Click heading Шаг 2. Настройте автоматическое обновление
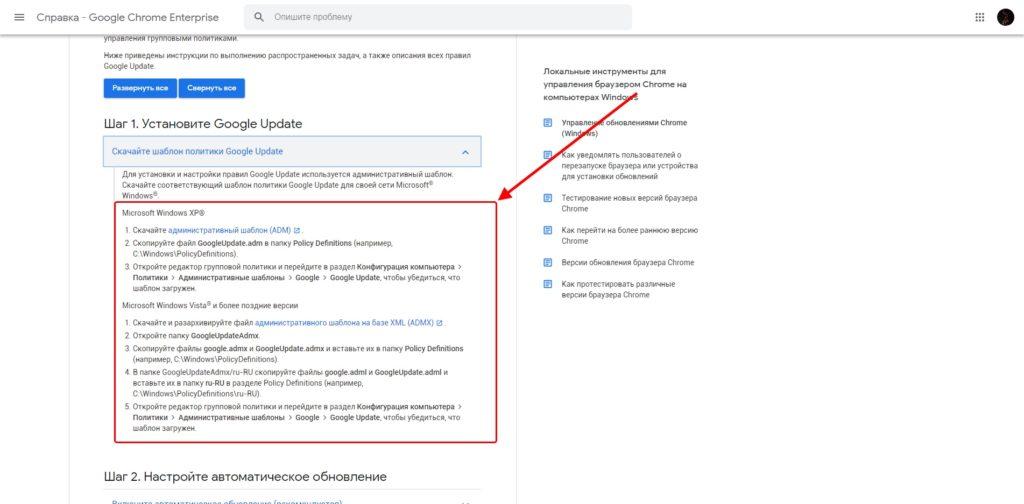1024x504 pixels. 245,477
